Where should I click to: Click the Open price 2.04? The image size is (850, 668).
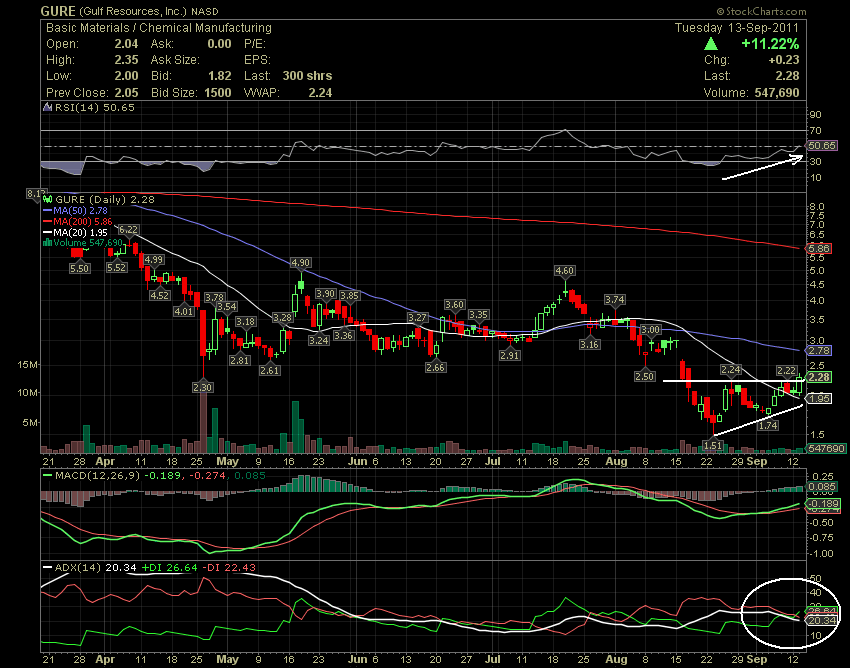(x=126, y=44)
